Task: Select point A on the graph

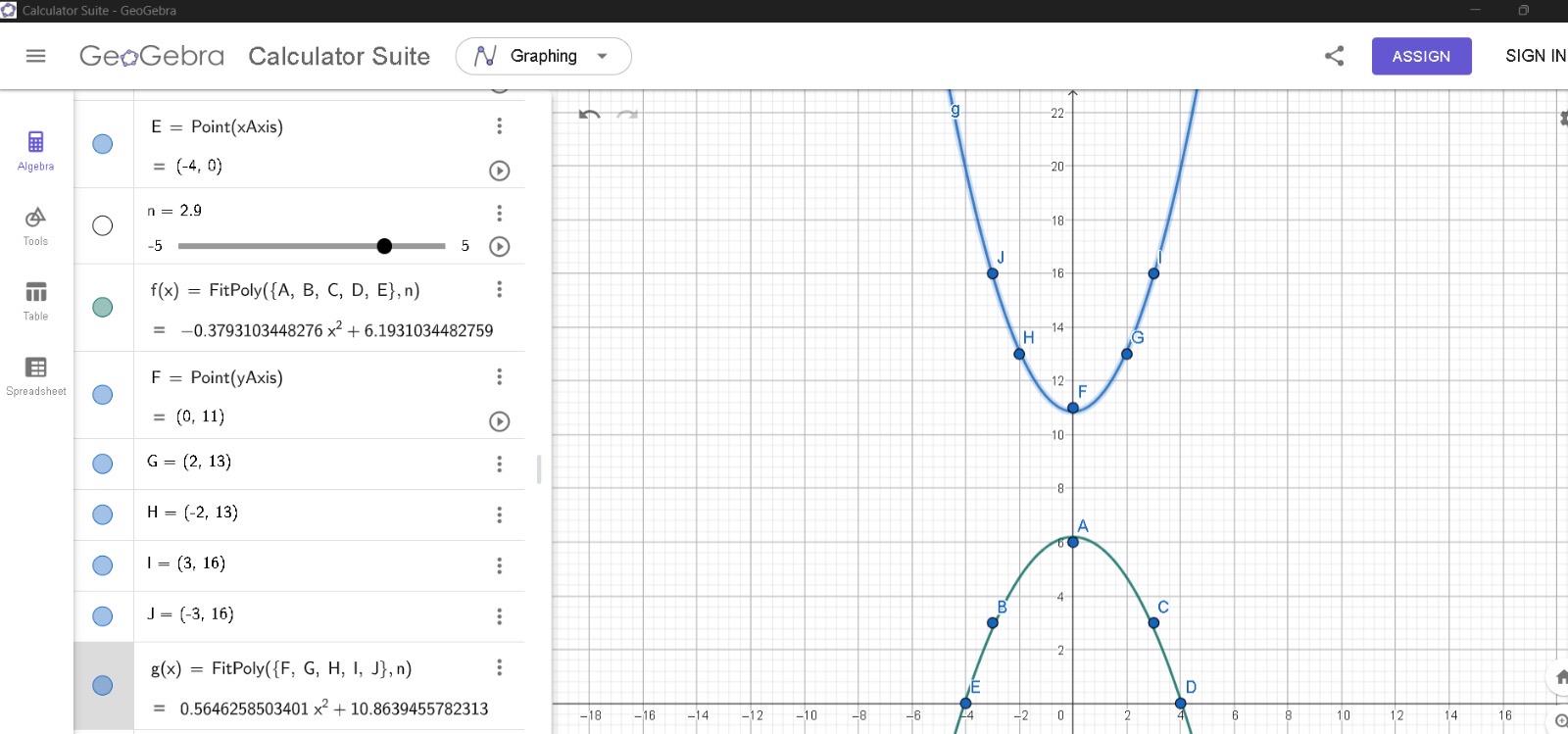Action: point(1072,541)
